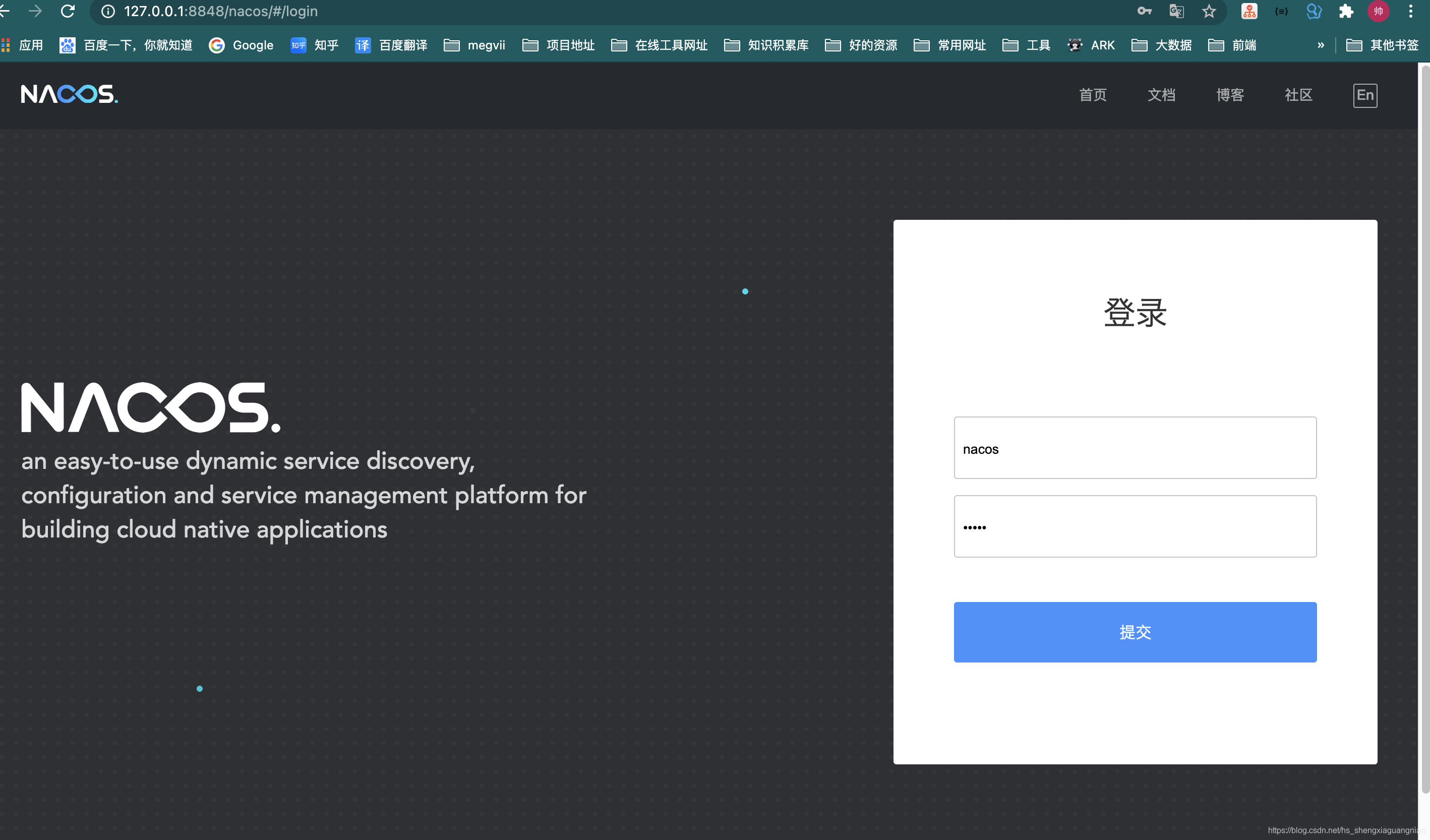Open 文档 in the Nacos nav
The height and width of the screenshot is (840, 1430).
click(x=1162, y=95)
